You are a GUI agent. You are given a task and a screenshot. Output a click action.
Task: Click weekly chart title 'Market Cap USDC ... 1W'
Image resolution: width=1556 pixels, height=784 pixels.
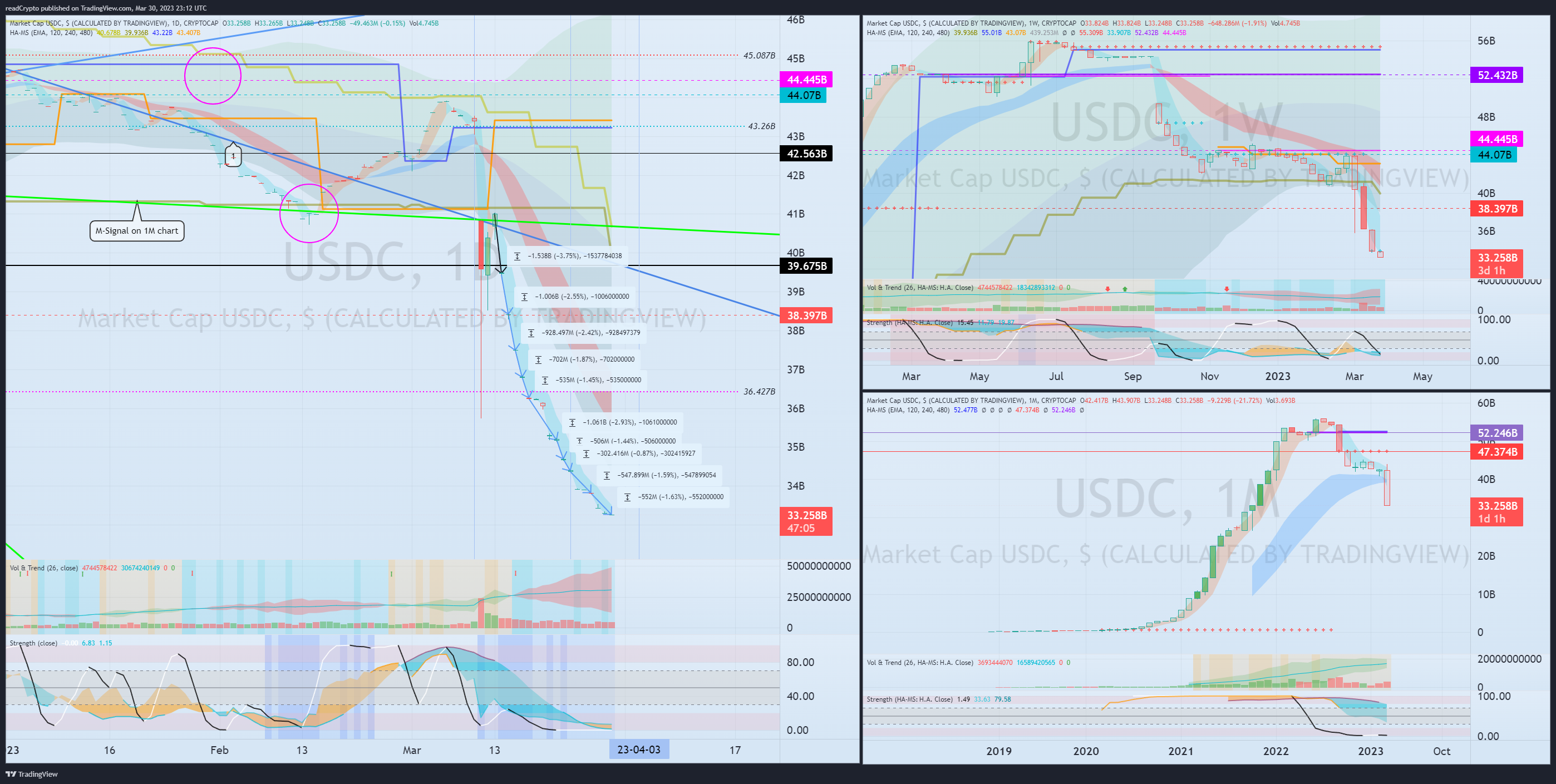pos(971,23)
